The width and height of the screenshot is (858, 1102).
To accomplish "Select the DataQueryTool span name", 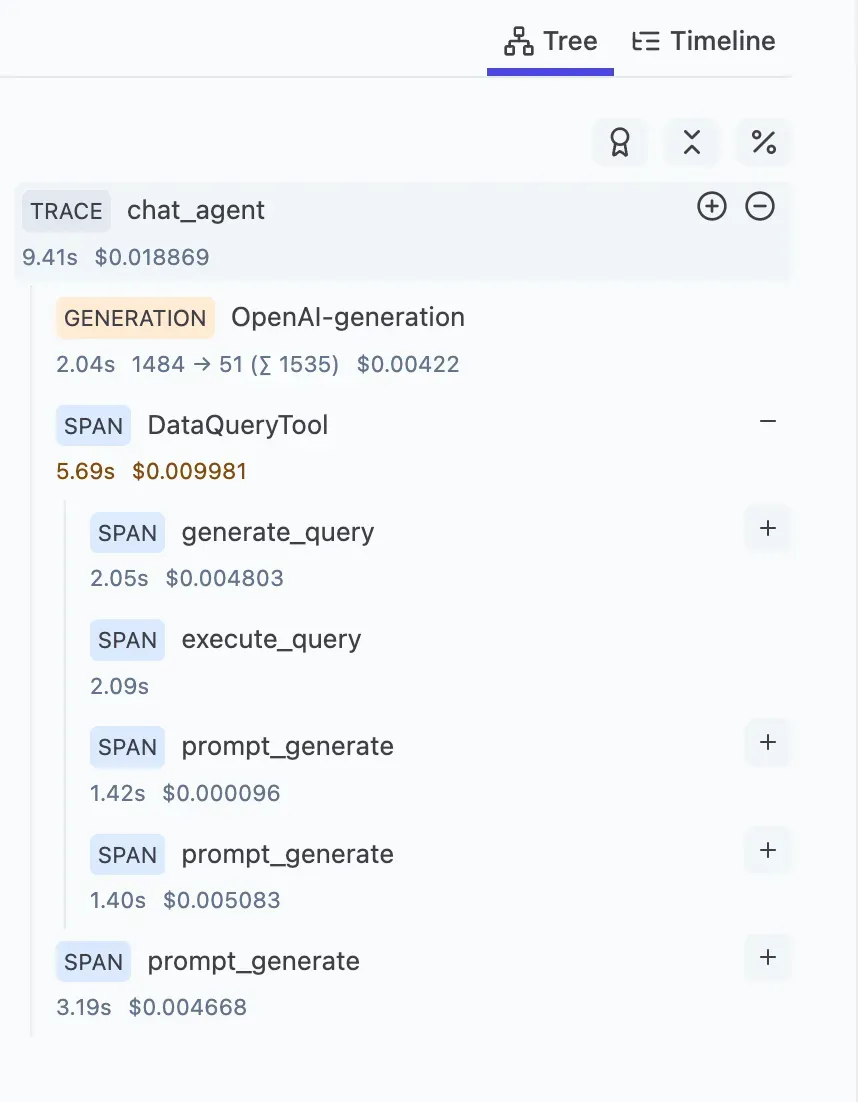I will (x=238, y=425).
